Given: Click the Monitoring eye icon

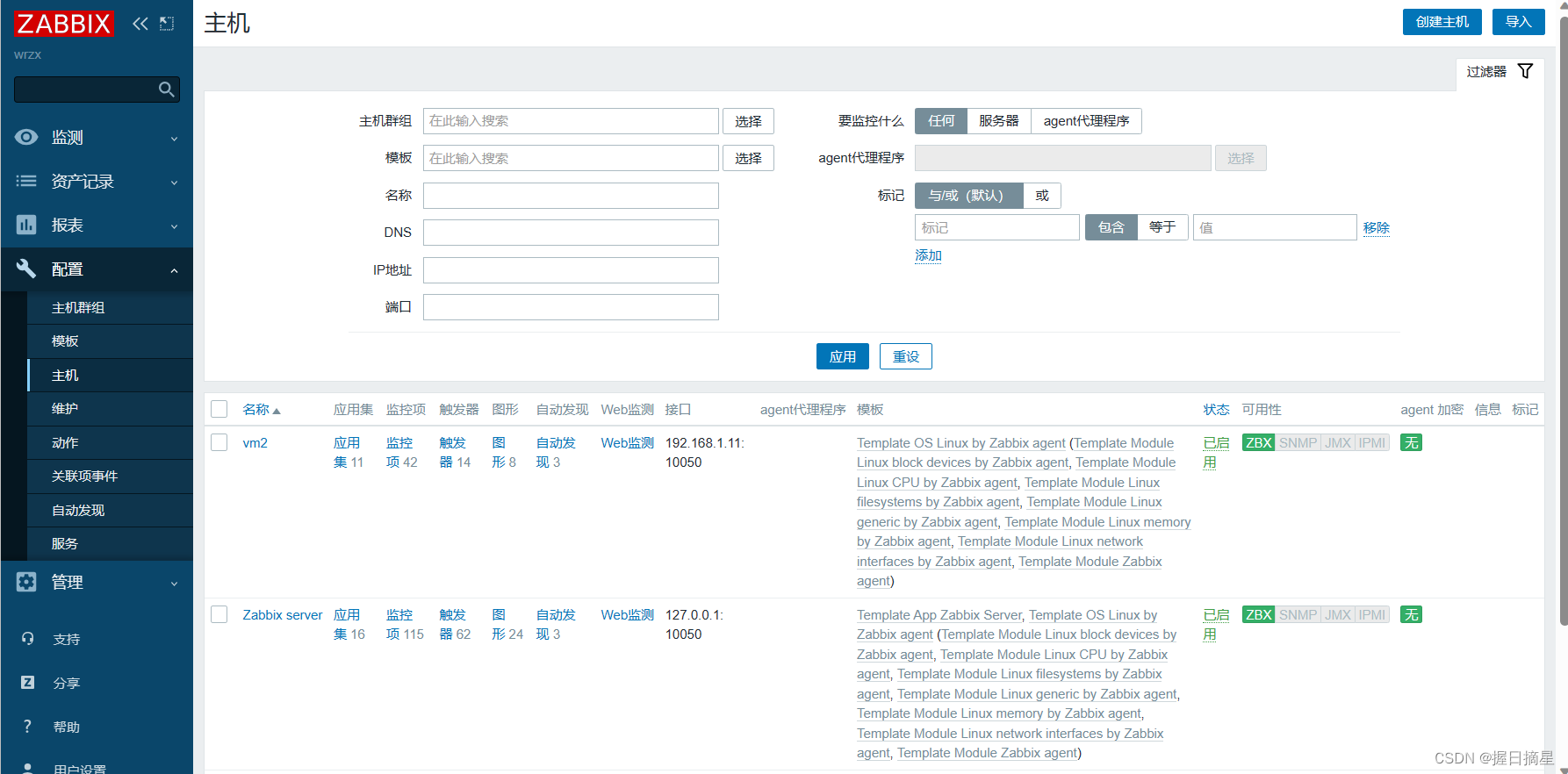Looking at the screenshot, I should 26,137.
